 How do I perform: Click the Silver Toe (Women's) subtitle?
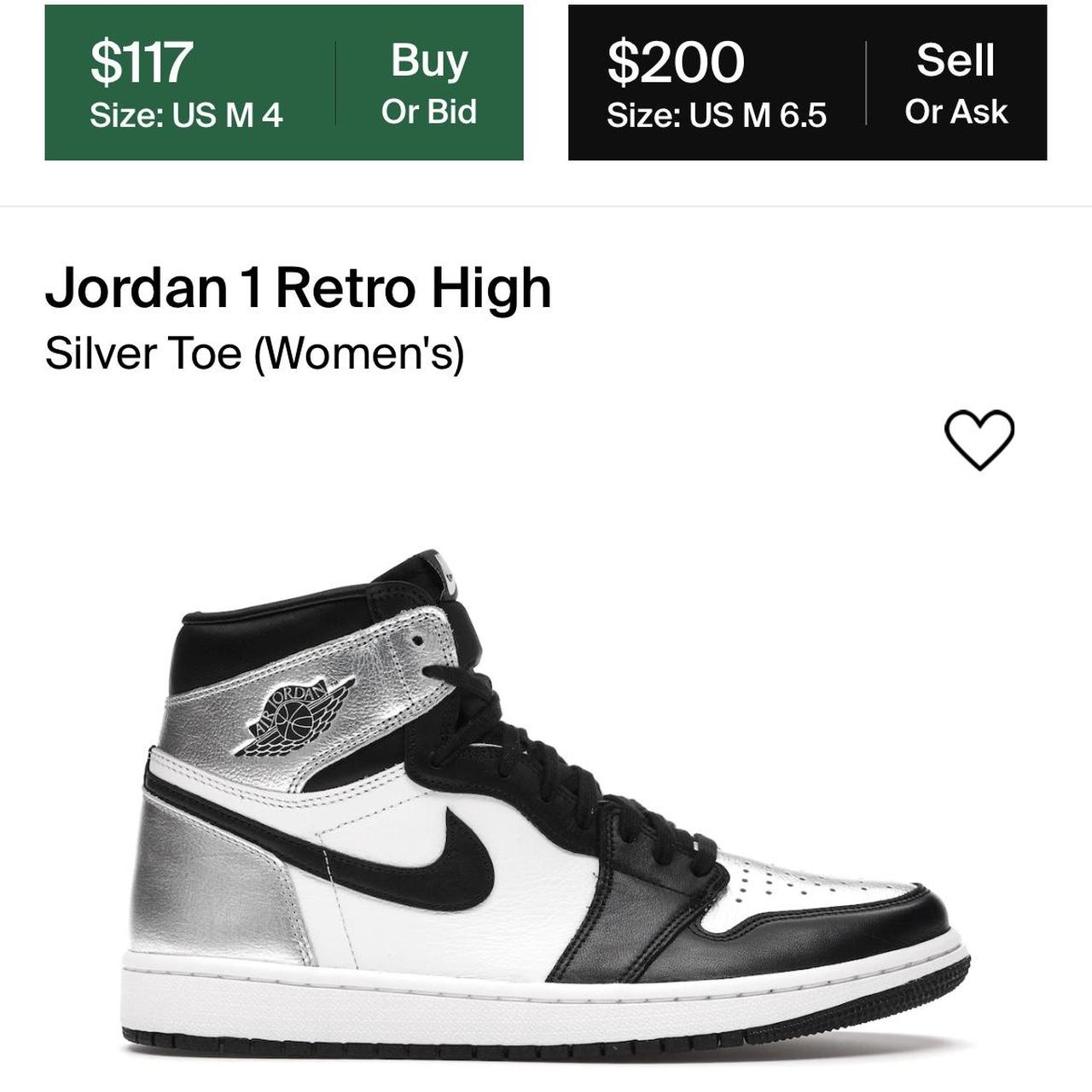tap(254, 352)
